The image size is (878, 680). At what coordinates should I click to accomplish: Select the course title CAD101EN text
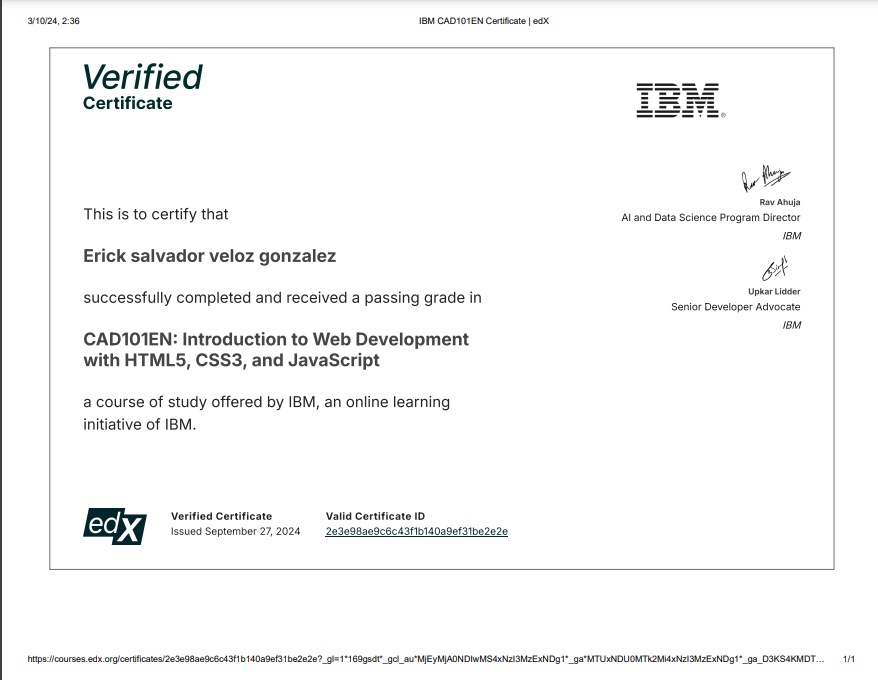coord(276,349)
